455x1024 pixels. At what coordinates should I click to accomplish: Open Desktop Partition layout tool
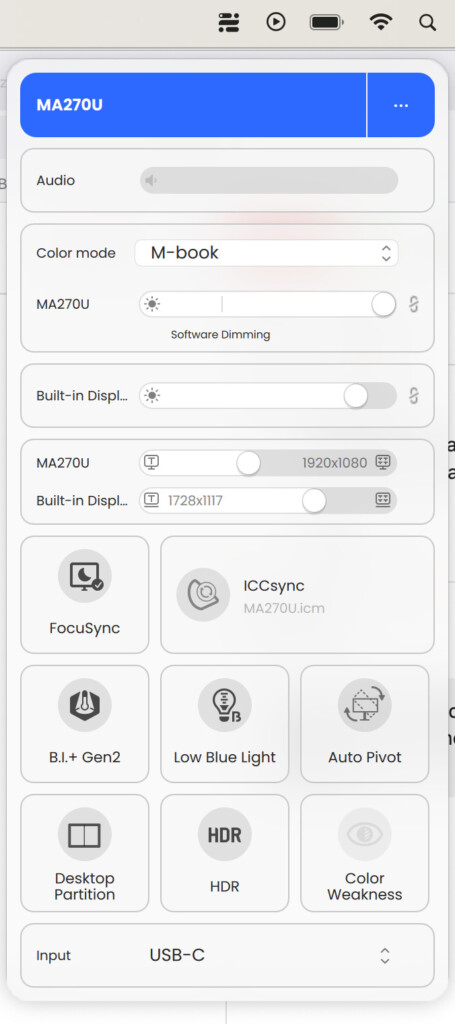tap(85, 853)
